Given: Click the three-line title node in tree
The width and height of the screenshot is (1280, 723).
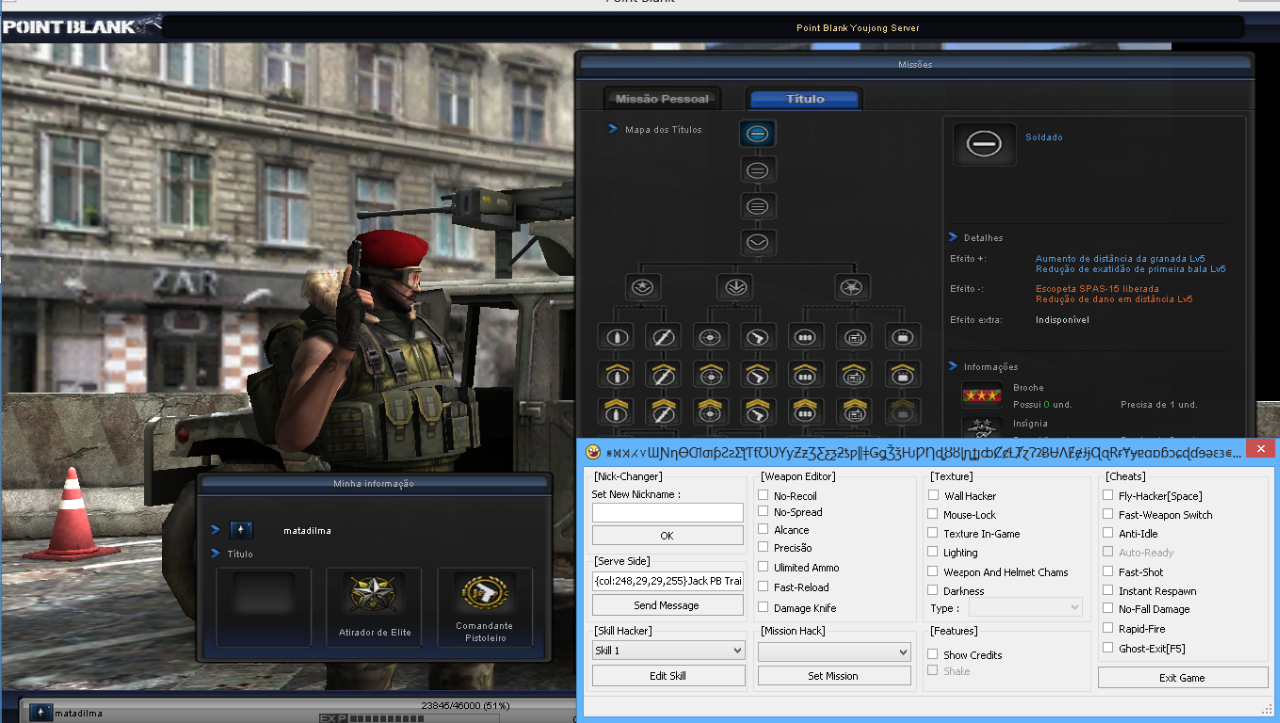Looking at the screenshot, I should [757, 206].
